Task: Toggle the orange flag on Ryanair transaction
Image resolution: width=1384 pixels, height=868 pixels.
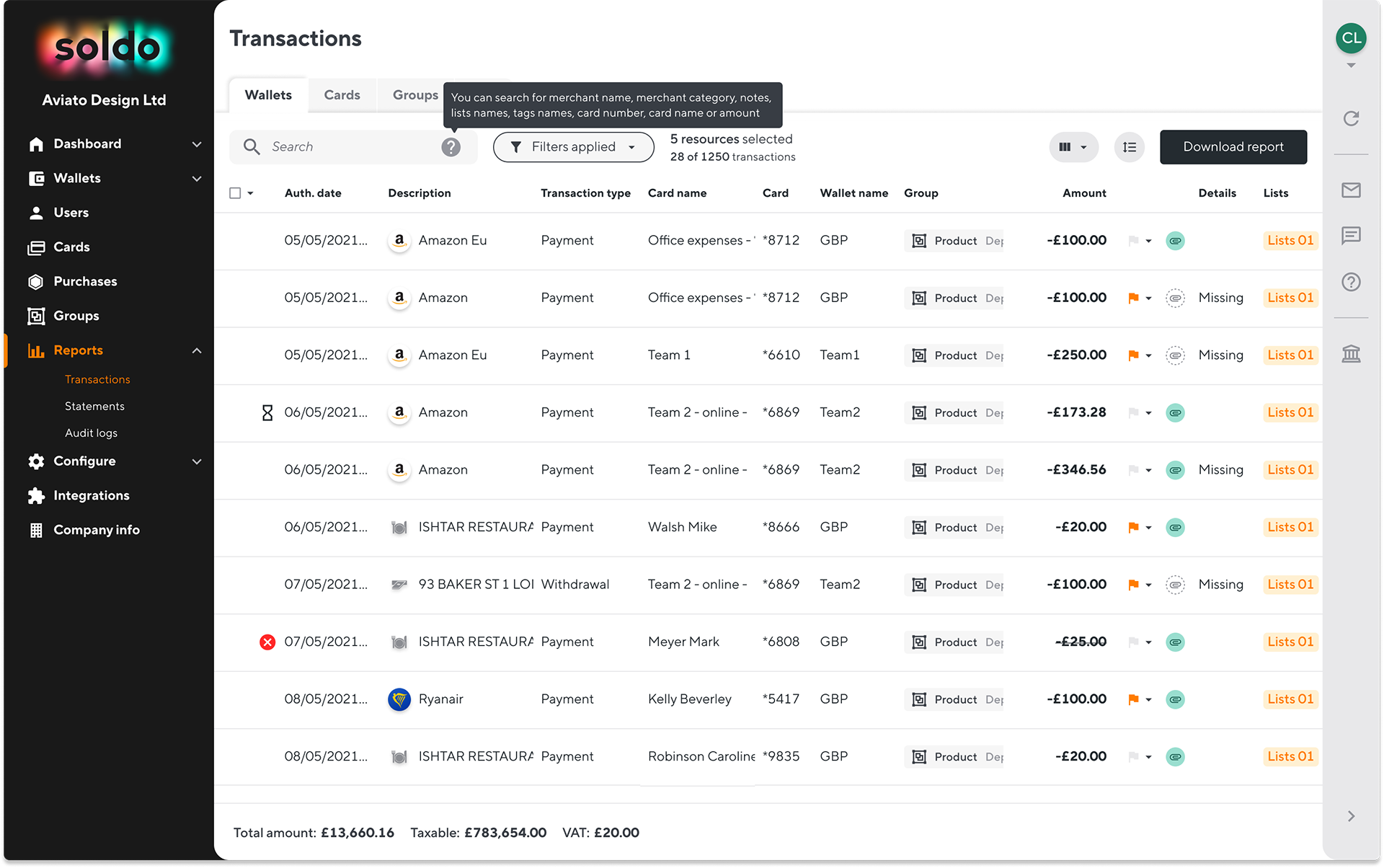Action: coord(1133,699)
